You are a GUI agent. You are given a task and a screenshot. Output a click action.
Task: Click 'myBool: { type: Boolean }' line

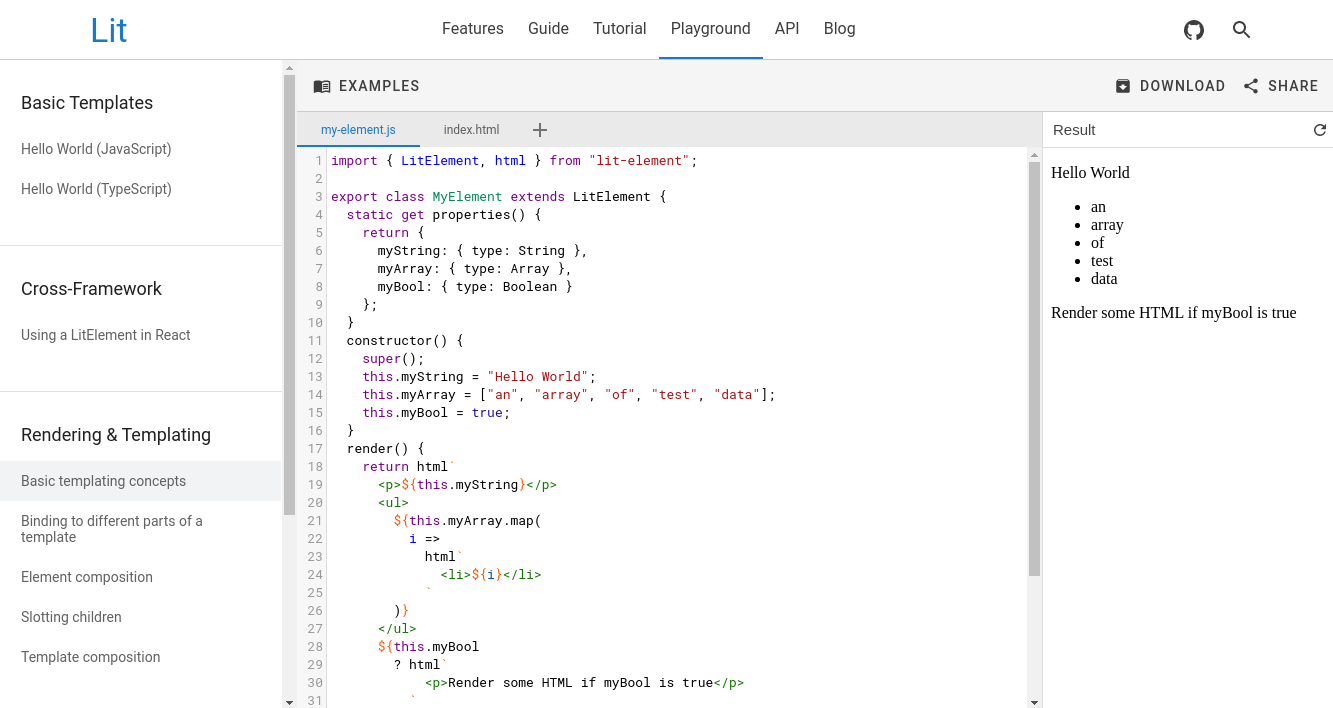475,287
